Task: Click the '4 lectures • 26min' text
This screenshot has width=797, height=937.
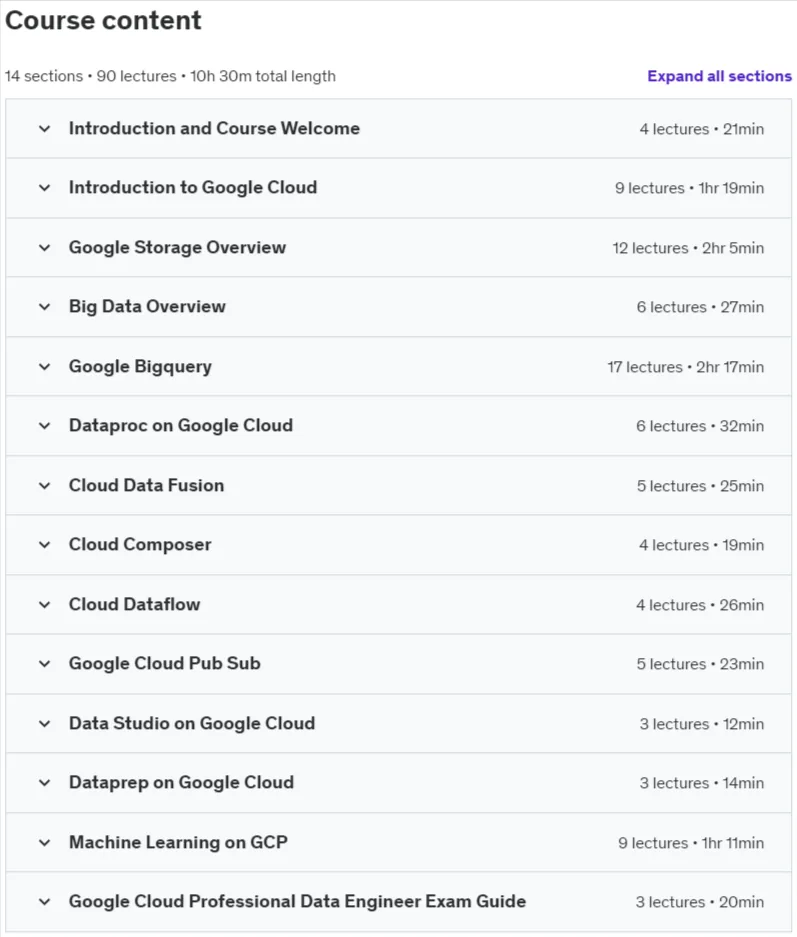Action: [700, 605]
